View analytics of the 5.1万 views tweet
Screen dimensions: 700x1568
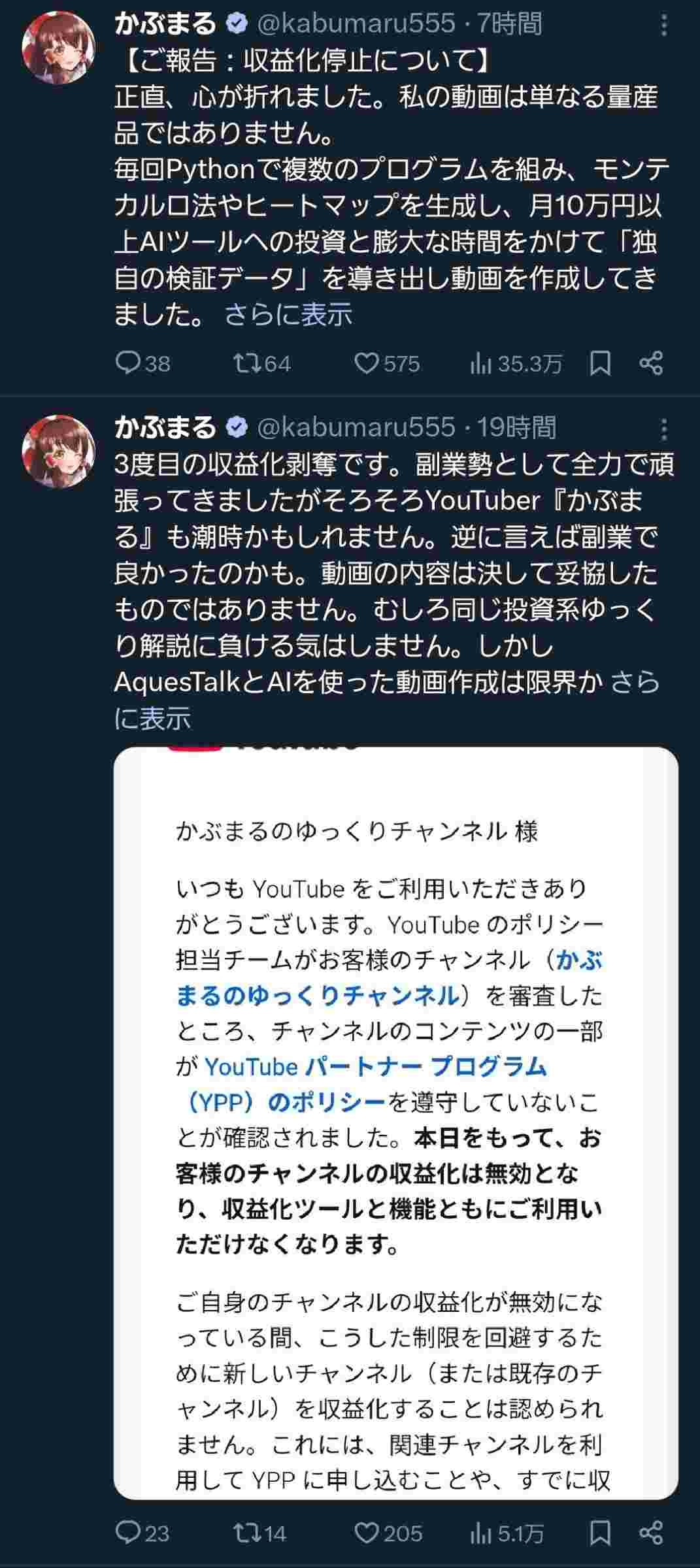click(507, 1533)
